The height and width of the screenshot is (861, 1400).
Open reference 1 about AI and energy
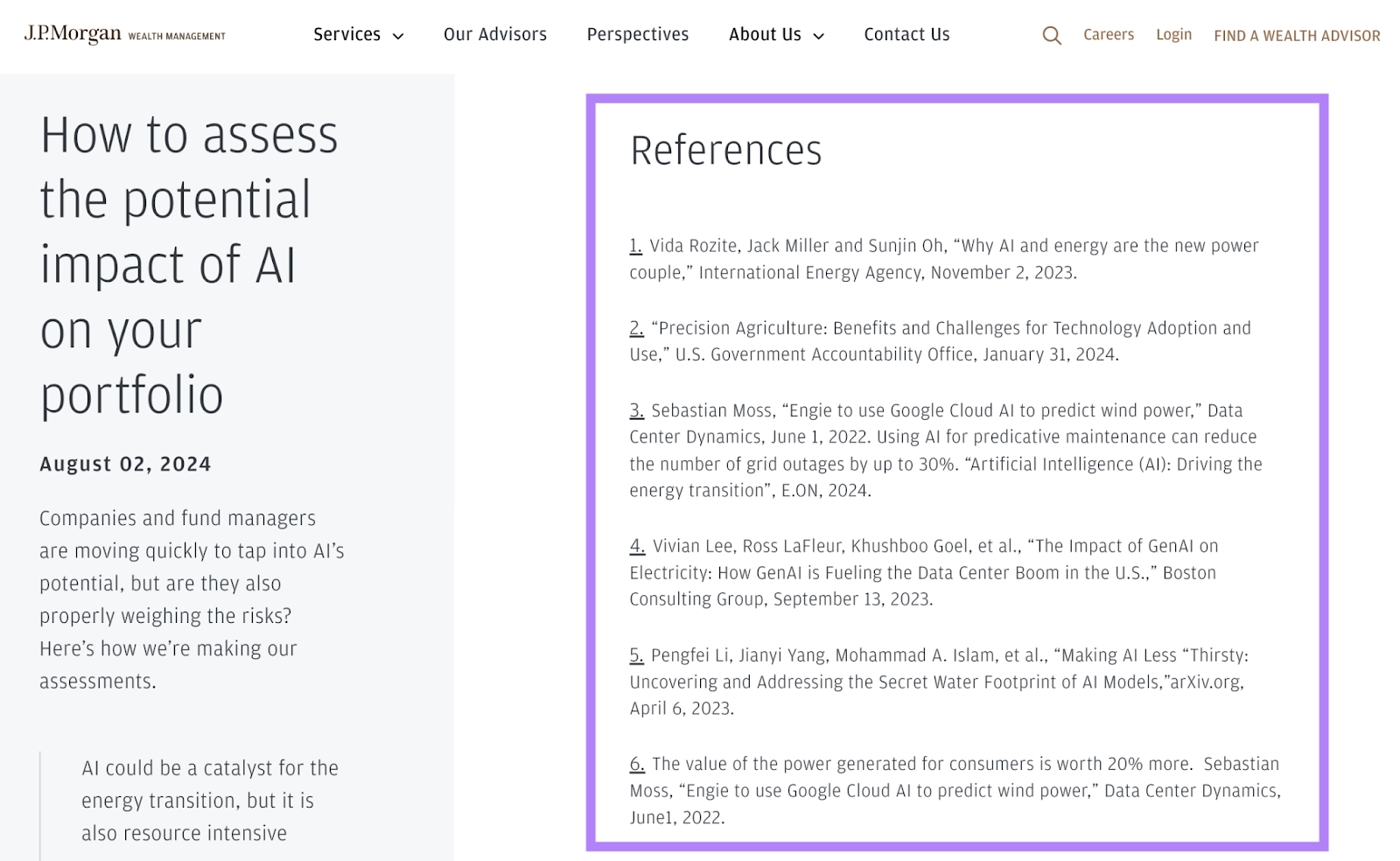tap(634, 246)
